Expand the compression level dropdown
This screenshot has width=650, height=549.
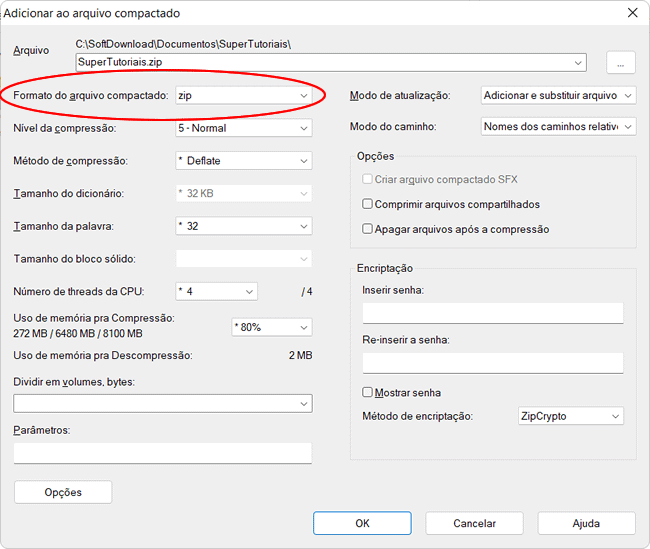[x=243, y=128]
